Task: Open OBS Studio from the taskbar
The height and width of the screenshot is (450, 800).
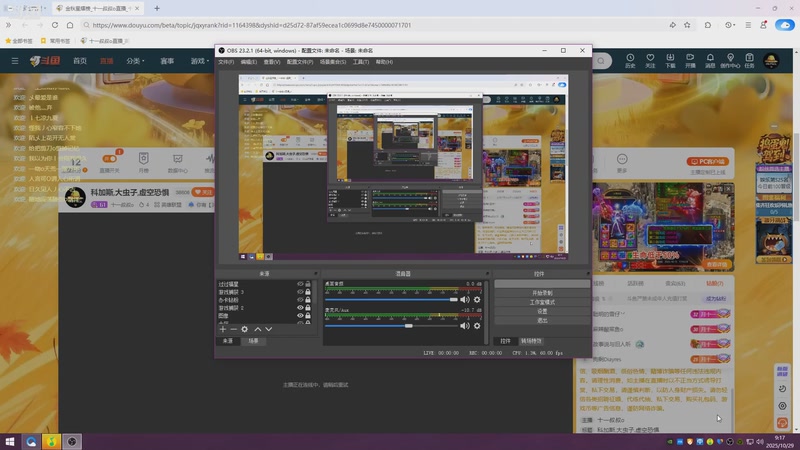Action: (x=72, y=441)
